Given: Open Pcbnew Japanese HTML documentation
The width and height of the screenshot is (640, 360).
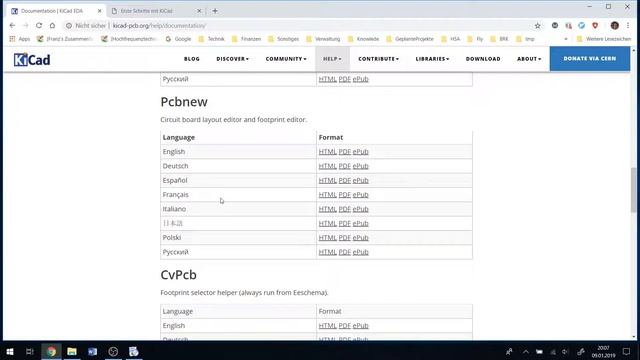Looking at the screenshot, I should click(327, 223).
